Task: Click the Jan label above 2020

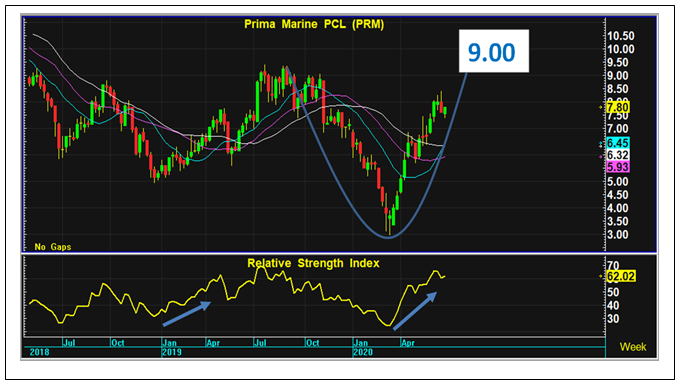Action: click(361, 343)
